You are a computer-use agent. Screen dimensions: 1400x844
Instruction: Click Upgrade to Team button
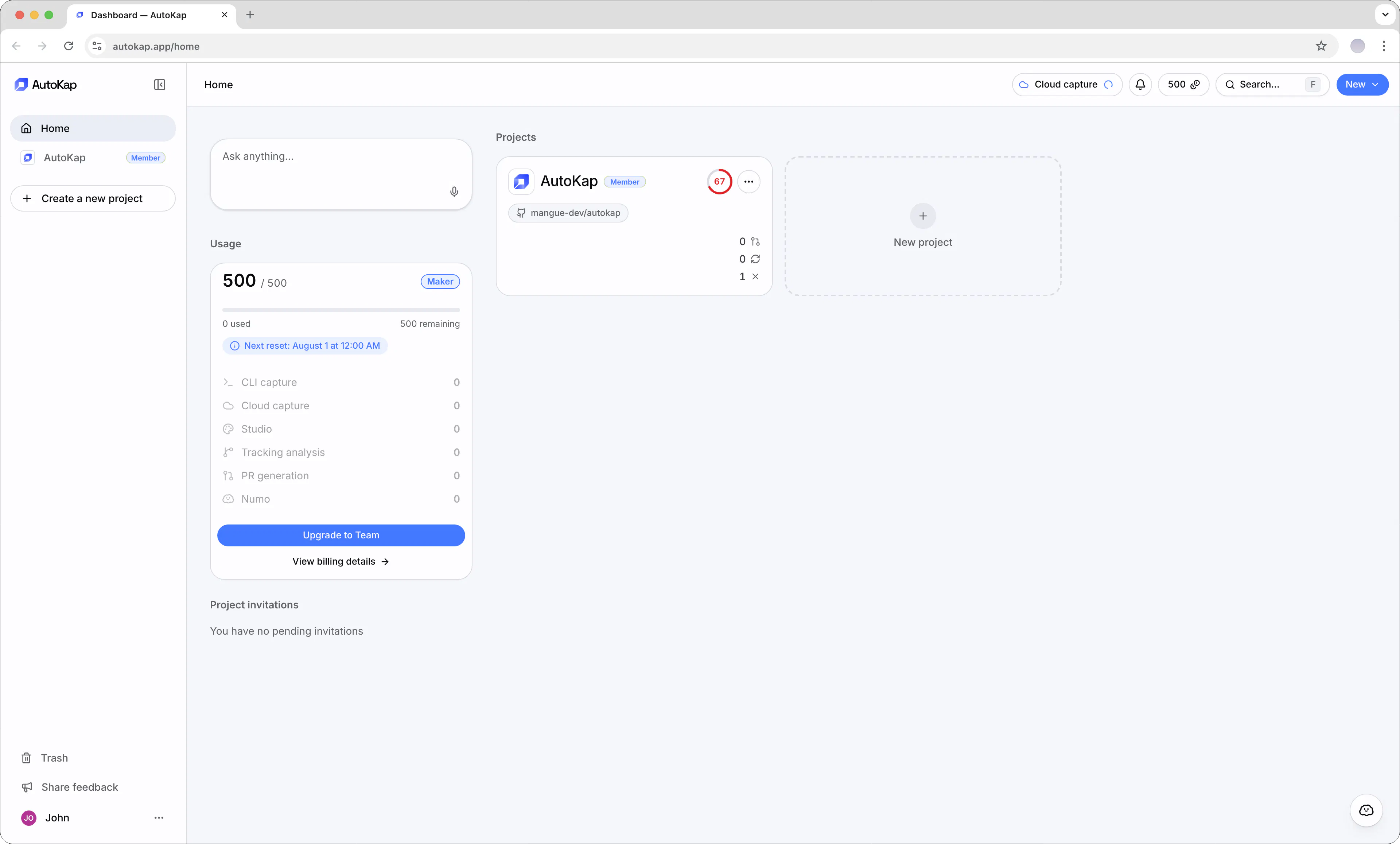[341, 535]
